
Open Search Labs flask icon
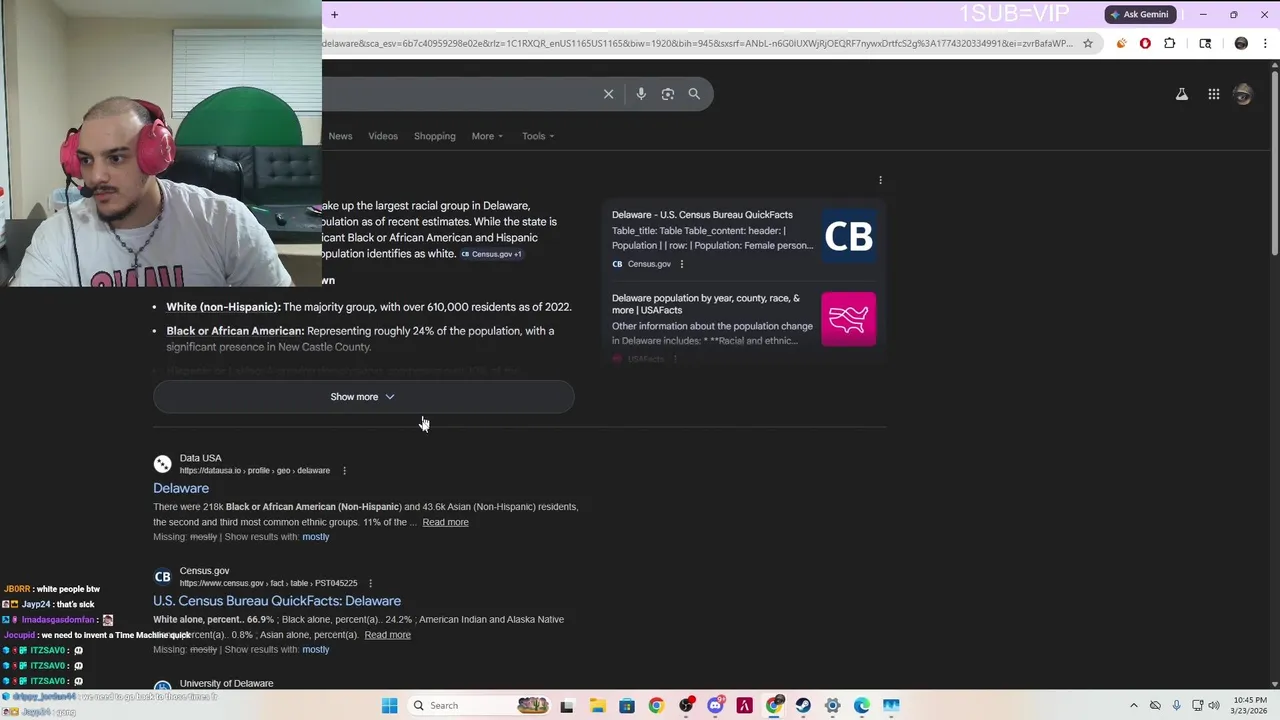(1182, 94)
